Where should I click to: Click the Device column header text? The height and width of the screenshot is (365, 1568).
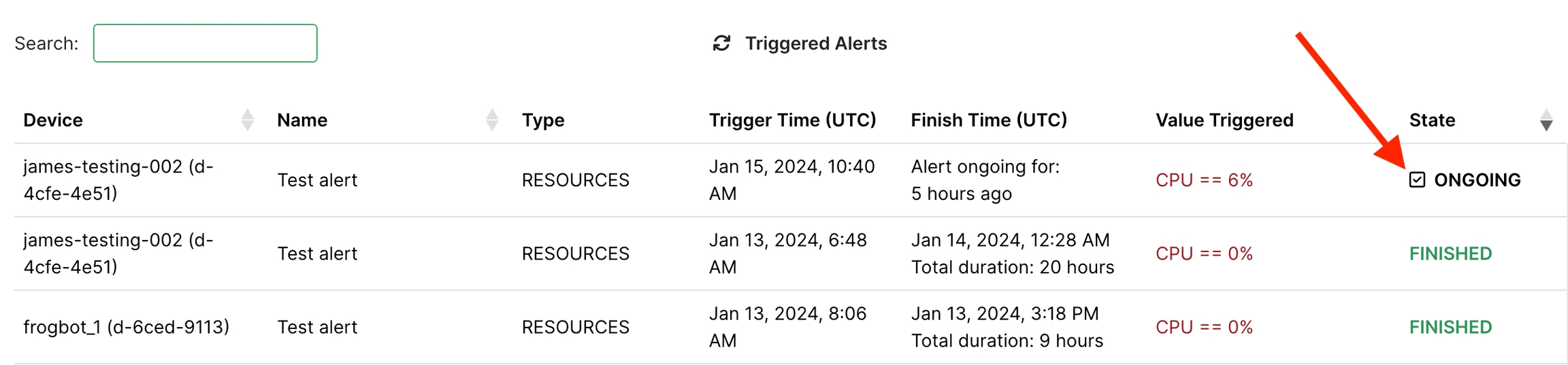tap(53, 120)
